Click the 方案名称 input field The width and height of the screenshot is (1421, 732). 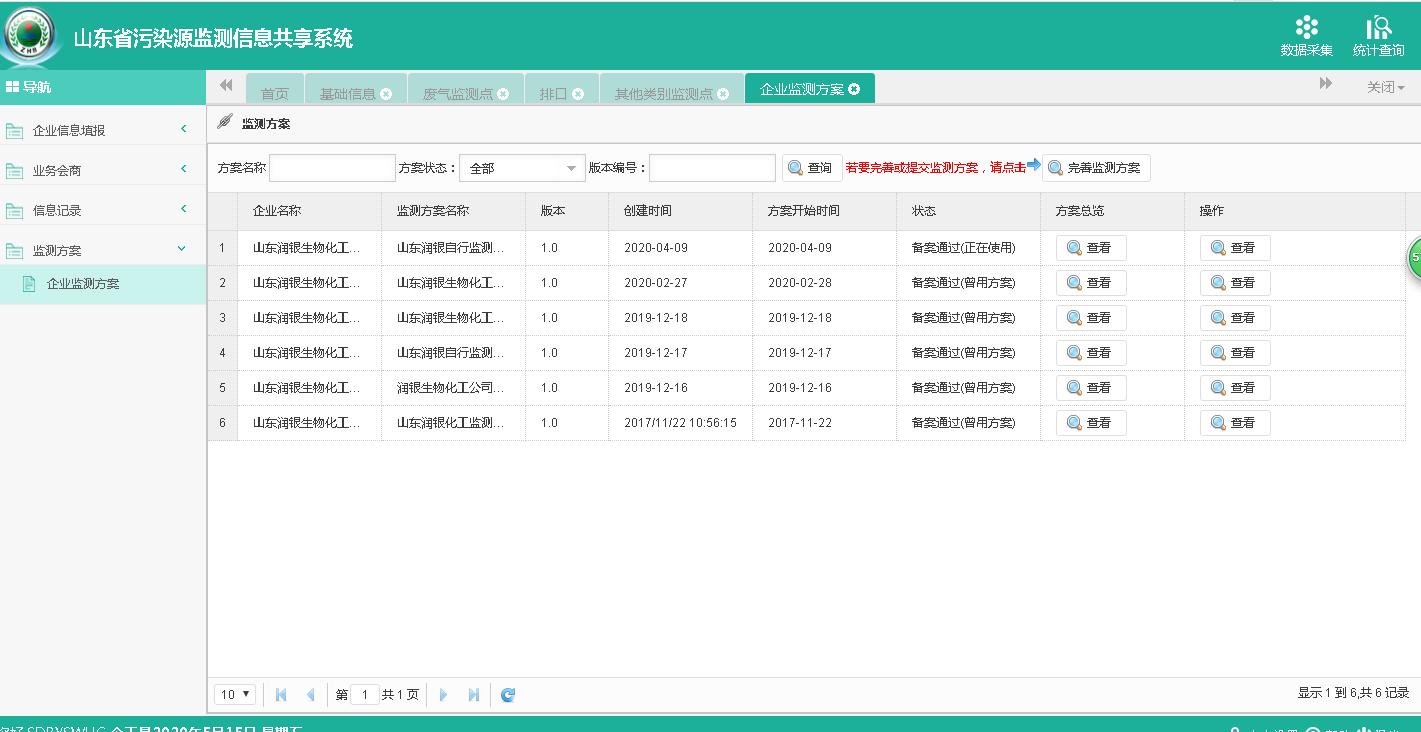pos(332,168)
